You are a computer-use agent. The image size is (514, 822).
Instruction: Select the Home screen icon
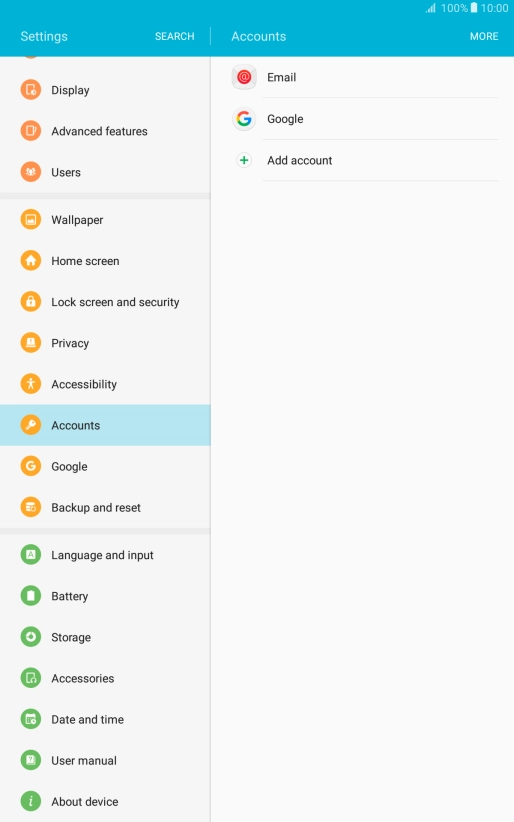pos(31,261)
